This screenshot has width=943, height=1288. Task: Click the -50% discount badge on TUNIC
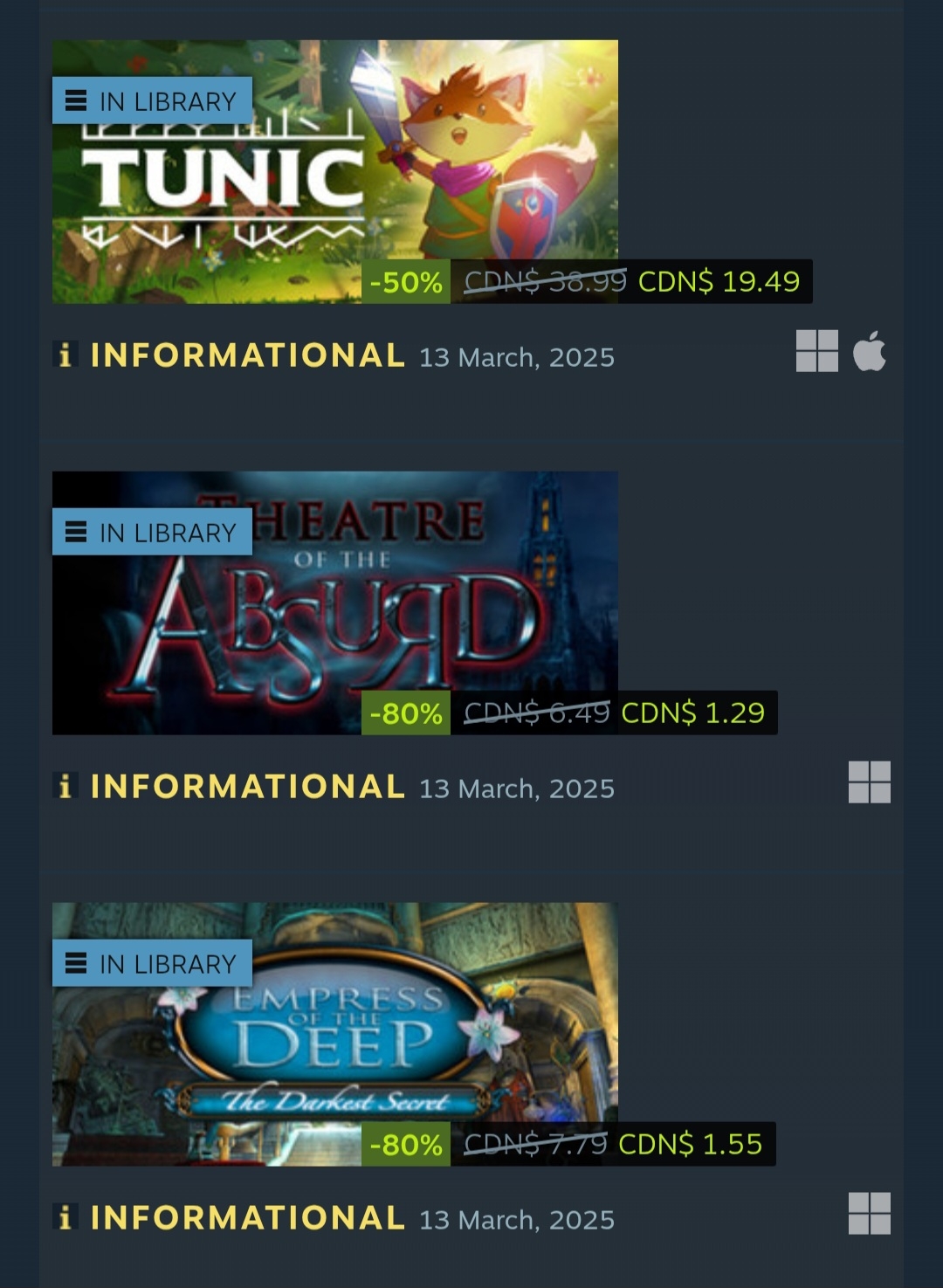click(x=406, y=282)
